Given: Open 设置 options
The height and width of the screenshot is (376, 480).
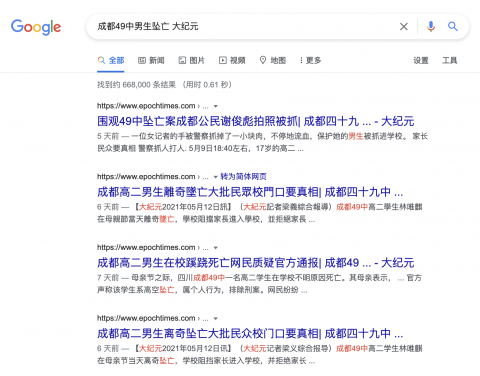Looking at the screenshot, I should point(421,60).
